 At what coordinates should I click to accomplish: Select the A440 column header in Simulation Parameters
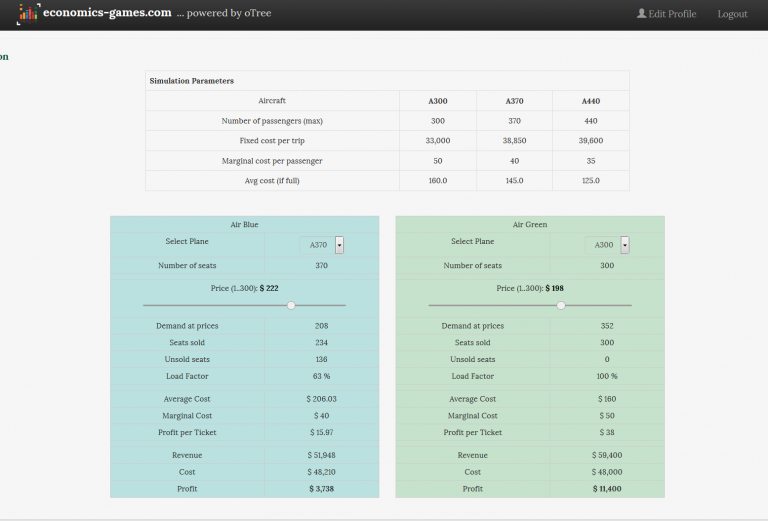[x=591, y=101]
